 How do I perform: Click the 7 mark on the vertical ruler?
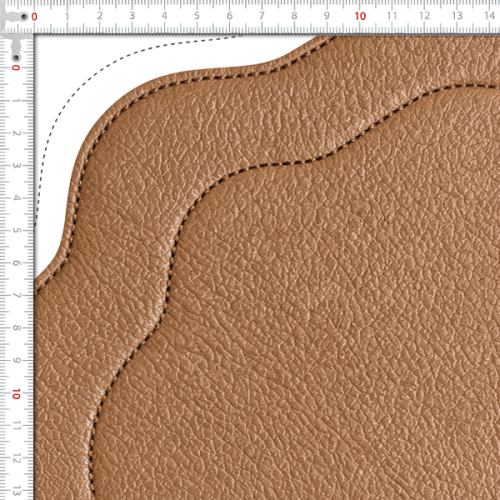coord(16,295)
